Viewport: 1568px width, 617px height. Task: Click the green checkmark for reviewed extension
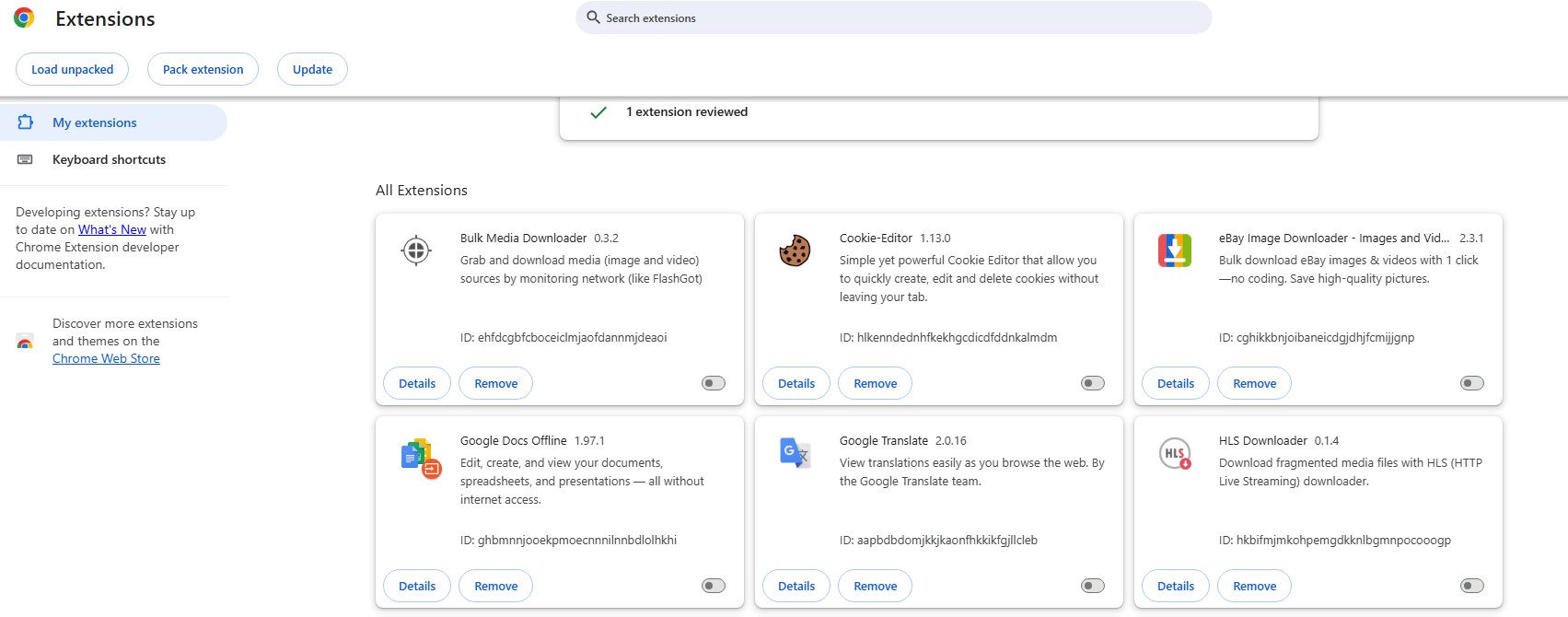point(598,112)
